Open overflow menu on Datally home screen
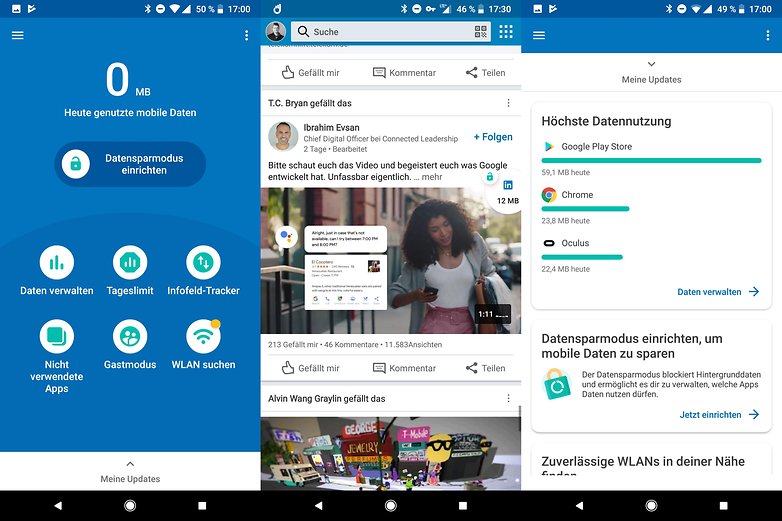Image resolution: width=782 pixels, height=521 pixels. pyautogui.click(x=246, y=35)
